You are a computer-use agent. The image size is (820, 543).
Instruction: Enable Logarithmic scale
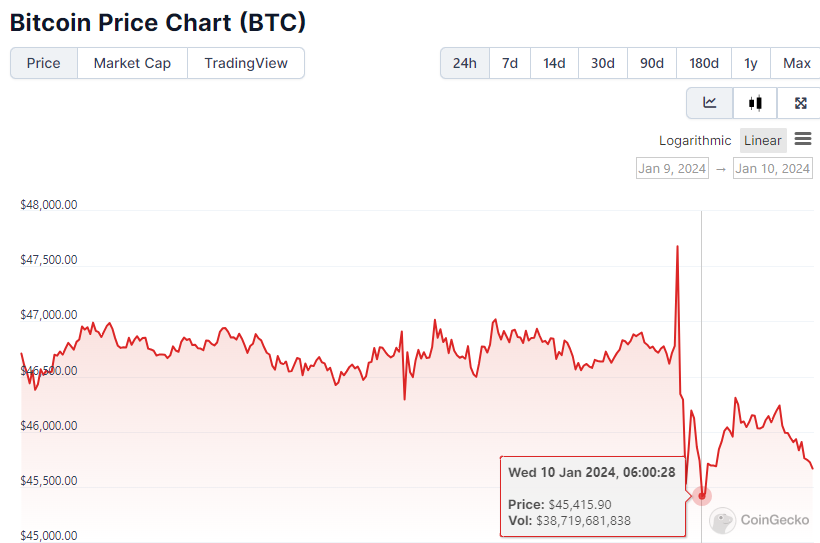tap(695, 141)
